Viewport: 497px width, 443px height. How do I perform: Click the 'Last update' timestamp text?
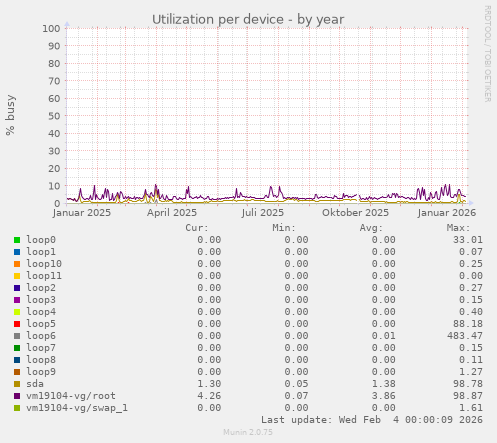tap(372, 420)
